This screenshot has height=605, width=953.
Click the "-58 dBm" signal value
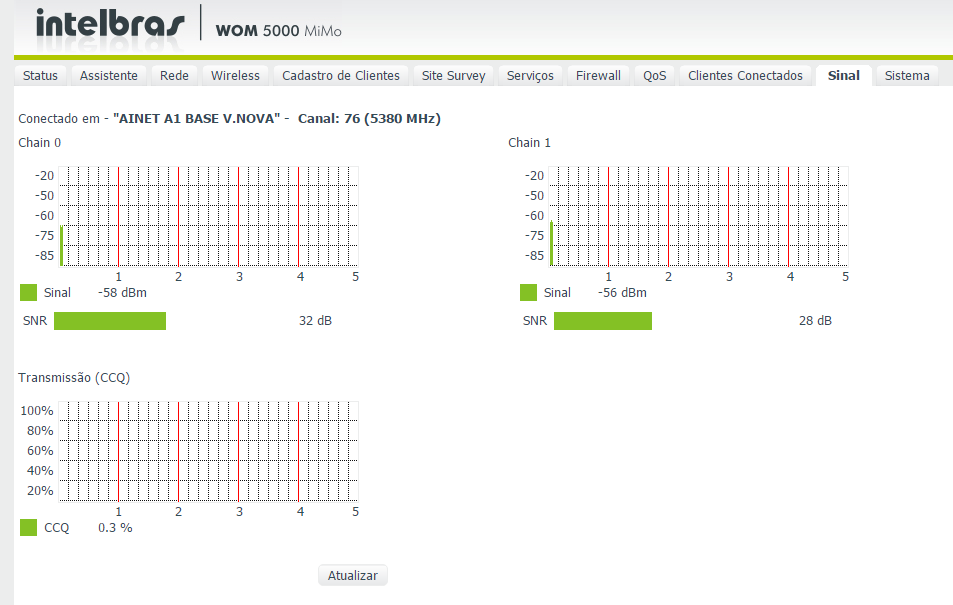click(122, 292)
